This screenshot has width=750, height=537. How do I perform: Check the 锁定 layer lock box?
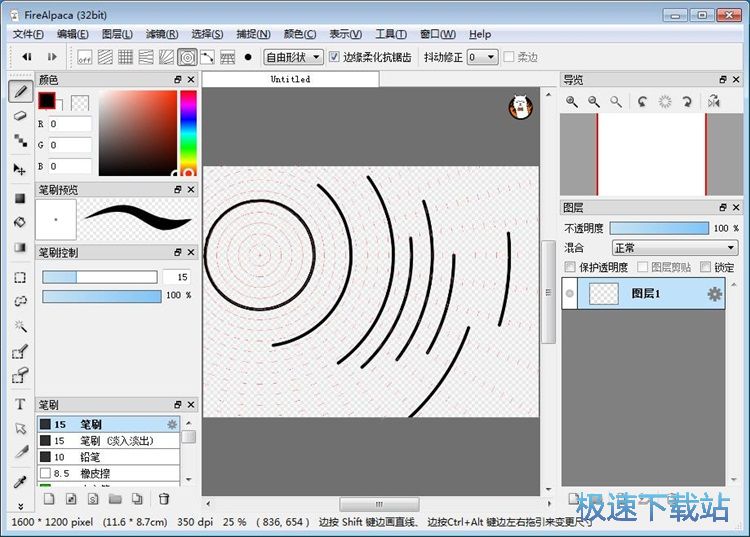705,267
